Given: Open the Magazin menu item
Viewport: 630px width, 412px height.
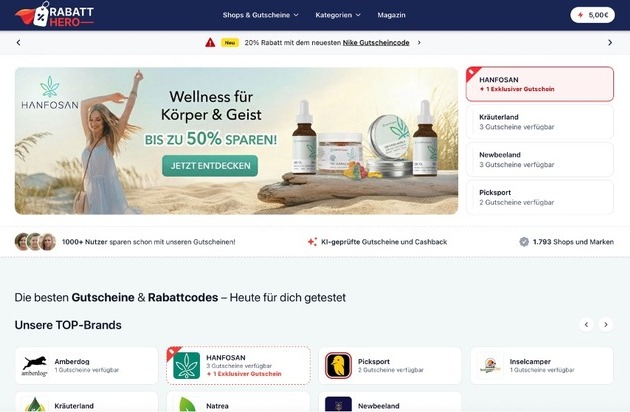Looking at the screenshot, I should 391,15.
